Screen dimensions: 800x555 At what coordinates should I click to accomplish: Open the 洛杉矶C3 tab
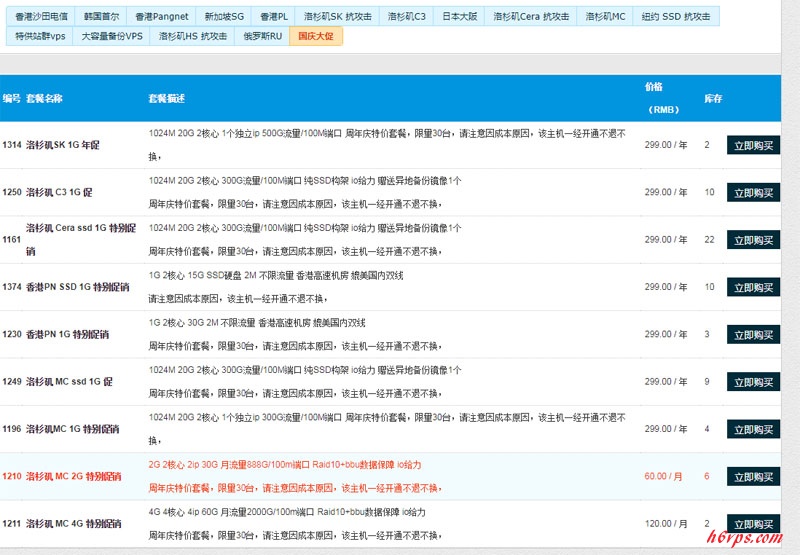coord(406,16)
